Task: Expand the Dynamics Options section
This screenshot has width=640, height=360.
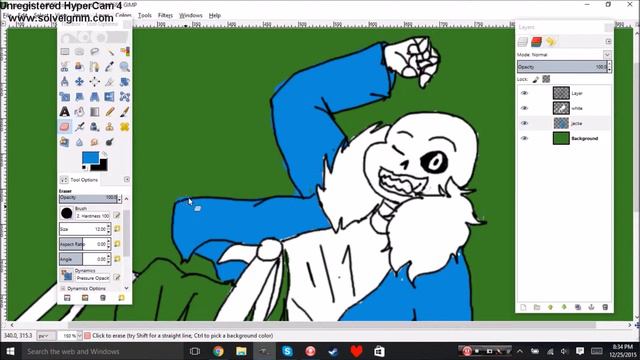Action: 63,288
